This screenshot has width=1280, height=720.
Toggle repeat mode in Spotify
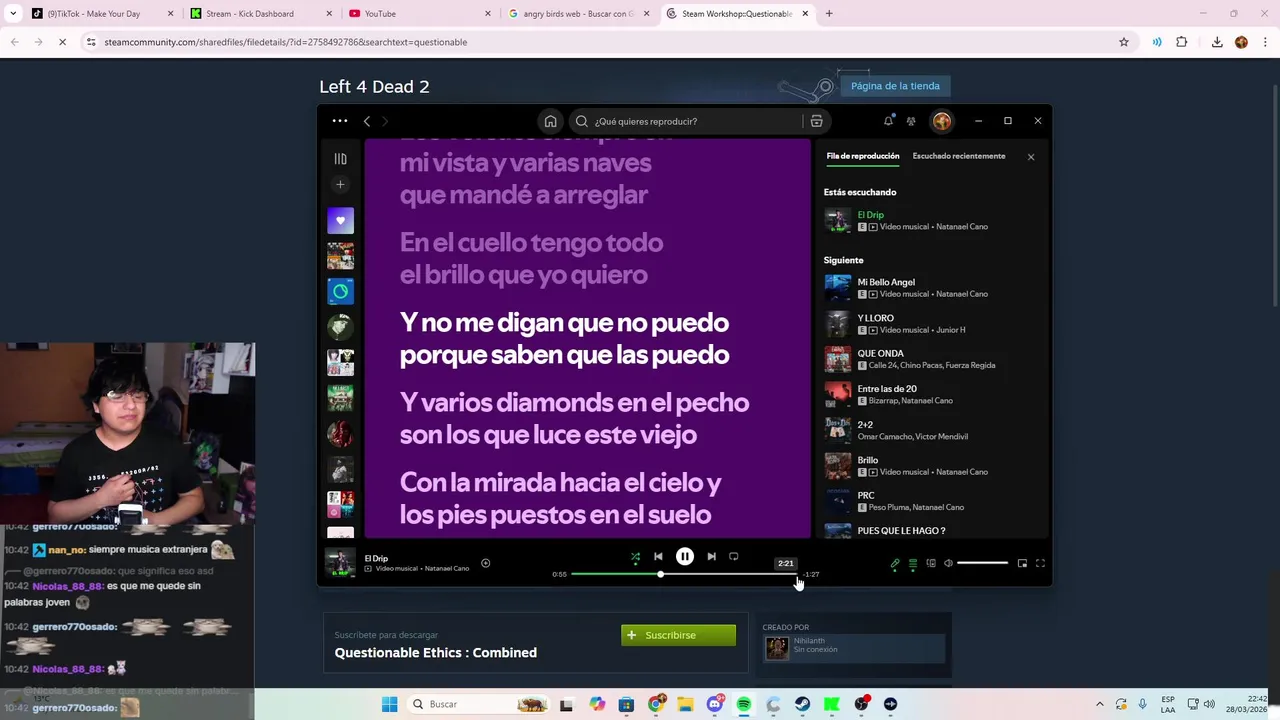(x=734, y=556)
